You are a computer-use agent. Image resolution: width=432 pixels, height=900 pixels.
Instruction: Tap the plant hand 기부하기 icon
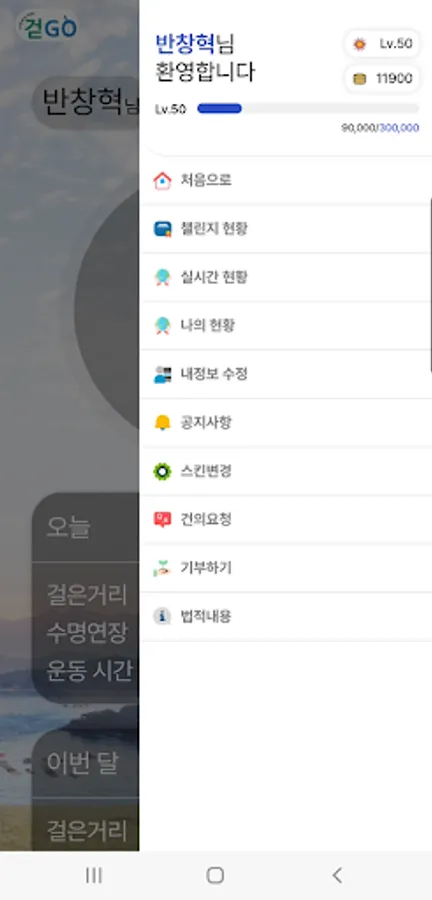click(162, 568)
